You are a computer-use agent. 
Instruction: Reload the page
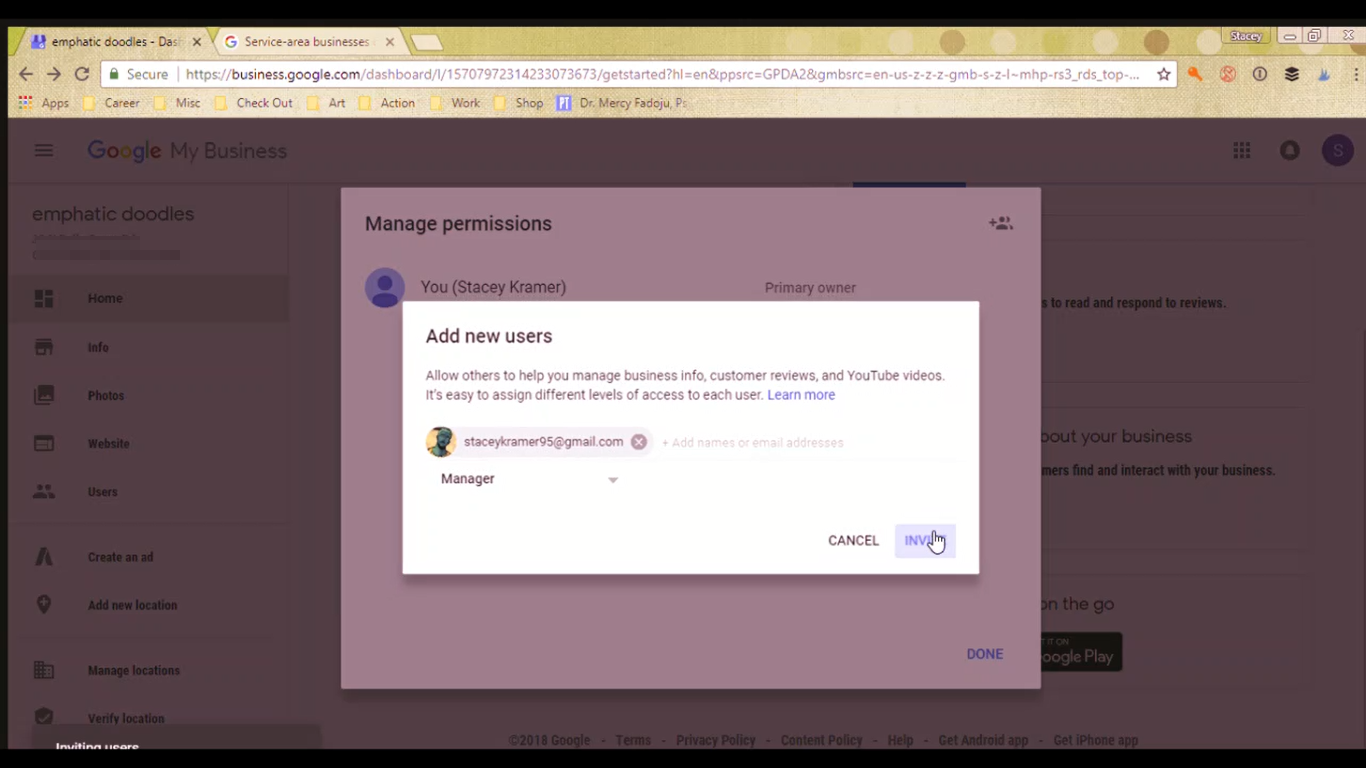(x=82, y=74)
